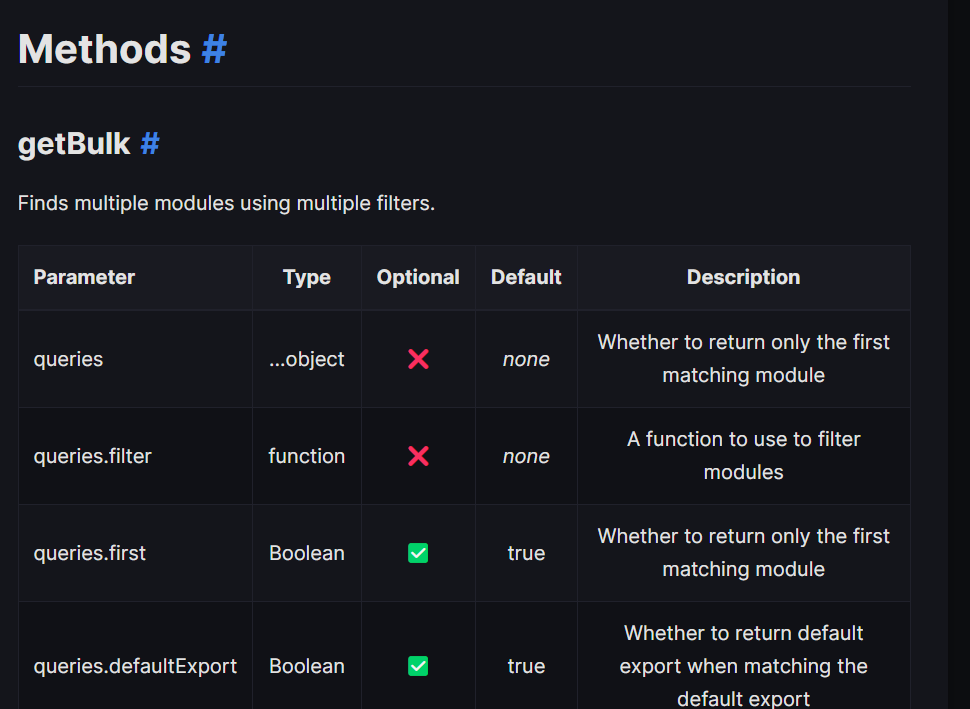Click the green checkmark for queries.first
Viewport: 970px width, 709px height.
pos(418,553)
